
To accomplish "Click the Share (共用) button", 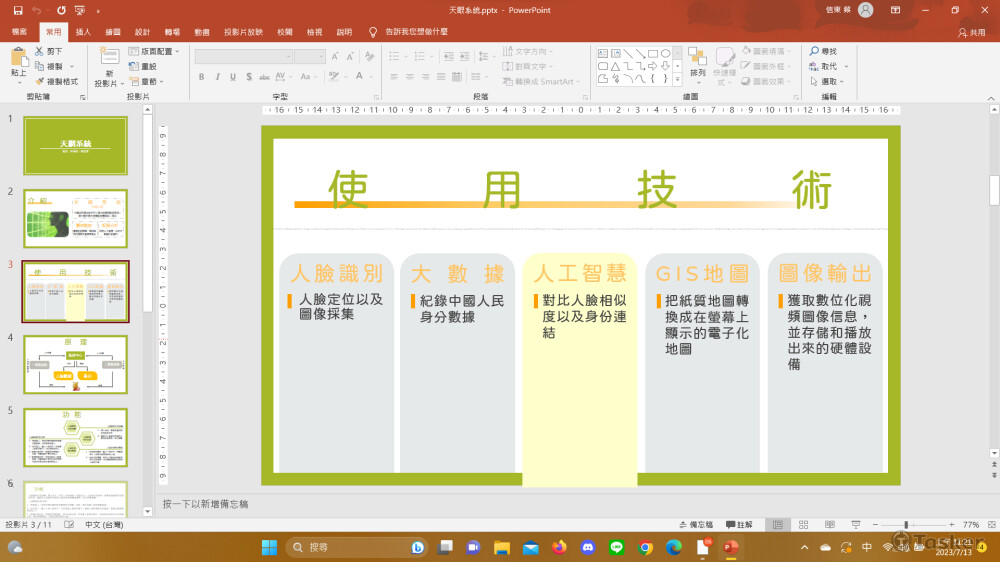I will [970, 32].
